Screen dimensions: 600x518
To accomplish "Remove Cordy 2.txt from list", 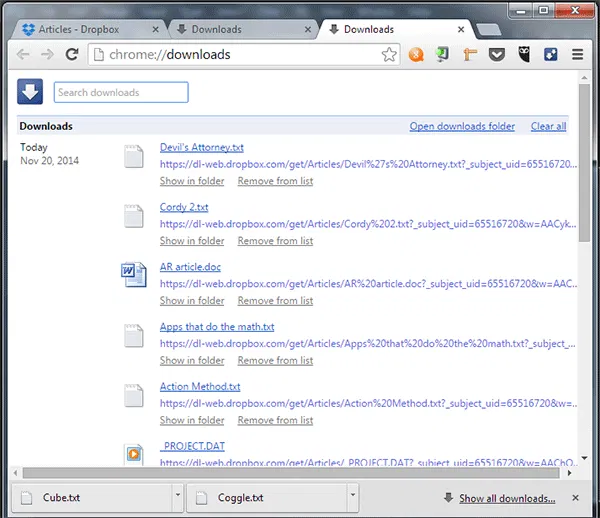I will click(x=275, y=241).
